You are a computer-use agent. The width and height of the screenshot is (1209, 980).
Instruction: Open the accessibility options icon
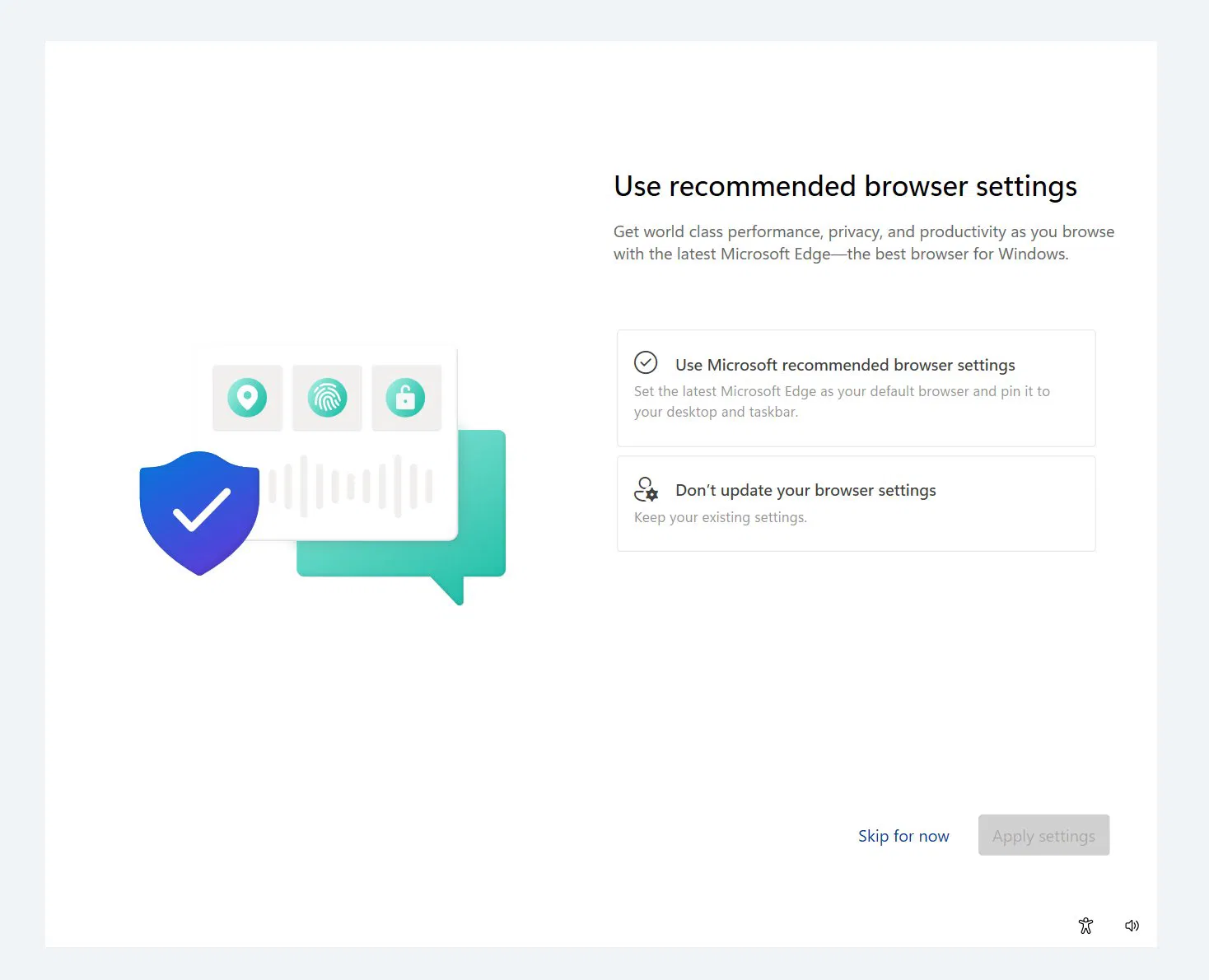click(x=1085, y=926)
